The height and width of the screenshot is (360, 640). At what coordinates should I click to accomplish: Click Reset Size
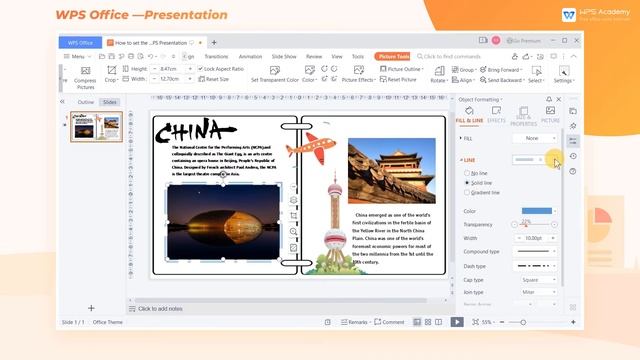point(213,79)
